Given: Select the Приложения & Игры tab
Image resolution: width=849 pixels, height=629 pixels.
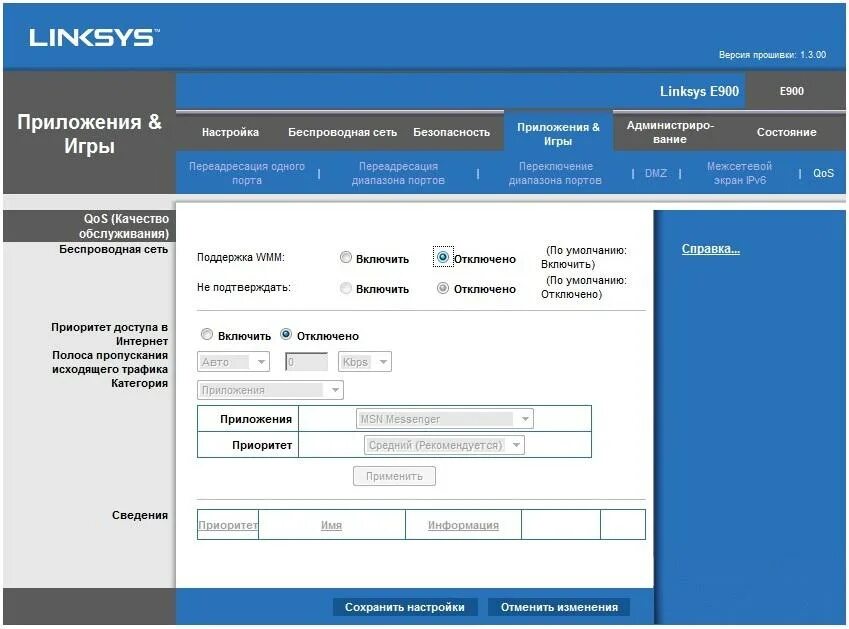Looking at the screenshot, I should (558, 134).
